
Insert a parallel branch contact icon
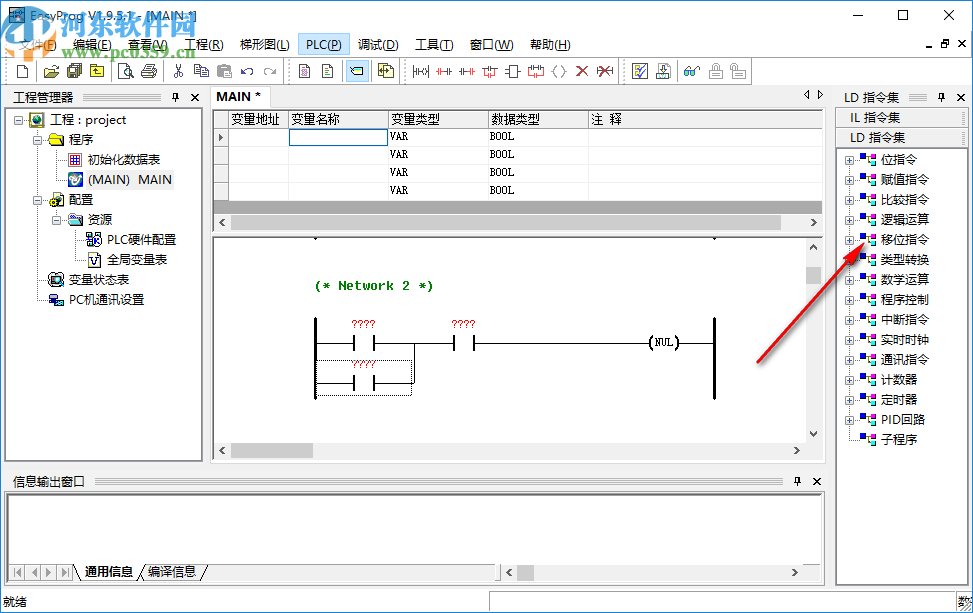tap(490, 71)
